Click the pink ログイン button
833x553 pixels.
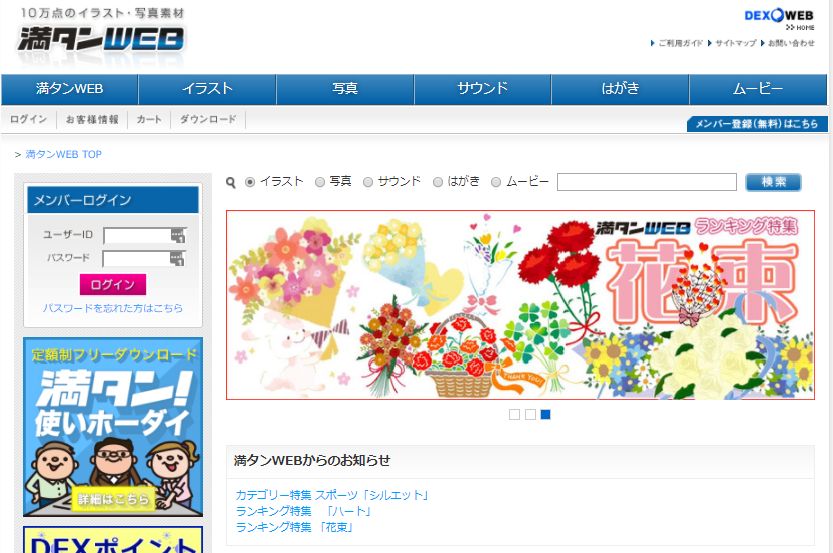pos(113,285)
